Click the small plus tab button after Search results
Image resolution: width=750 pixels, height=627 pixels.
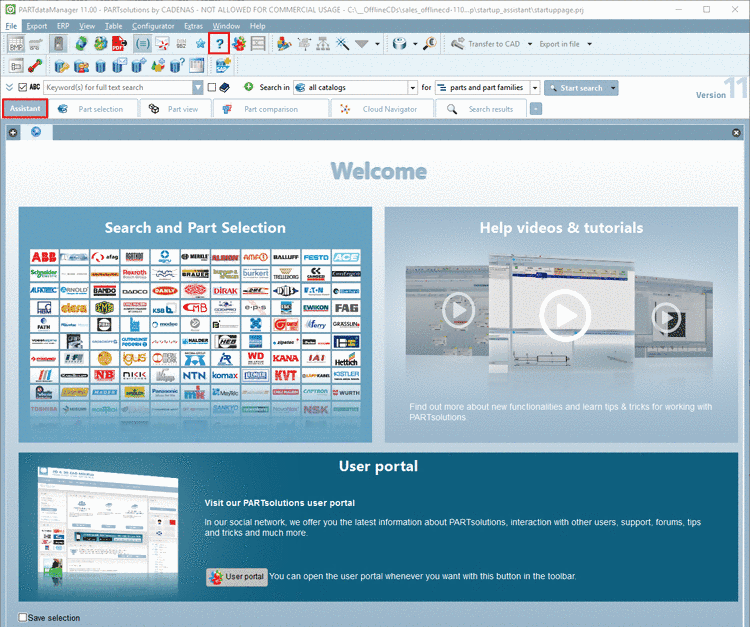(536, 109)
